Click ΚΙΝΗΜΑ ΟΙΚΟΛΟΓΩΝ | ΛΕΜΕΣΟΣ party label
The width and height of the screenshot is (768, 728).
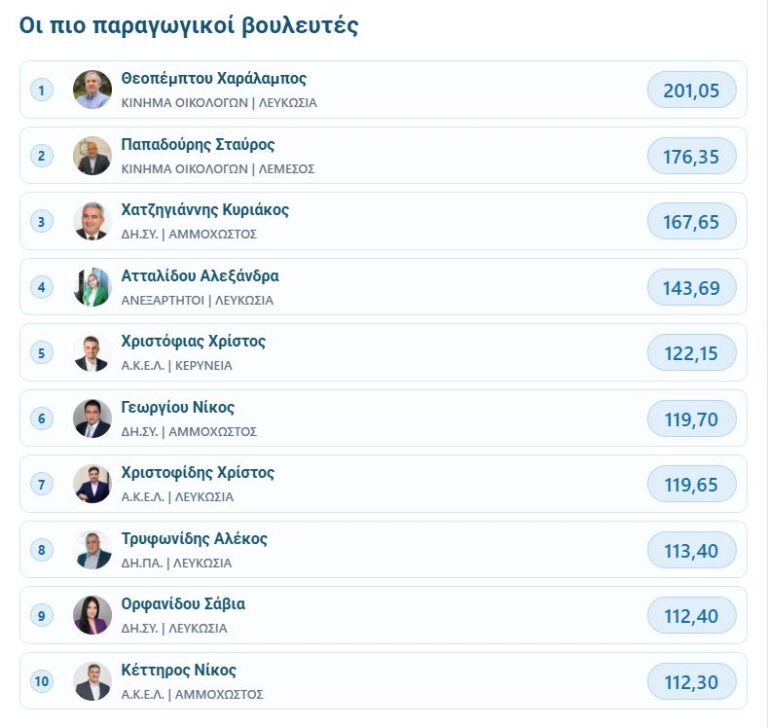(x=218, y=169)
